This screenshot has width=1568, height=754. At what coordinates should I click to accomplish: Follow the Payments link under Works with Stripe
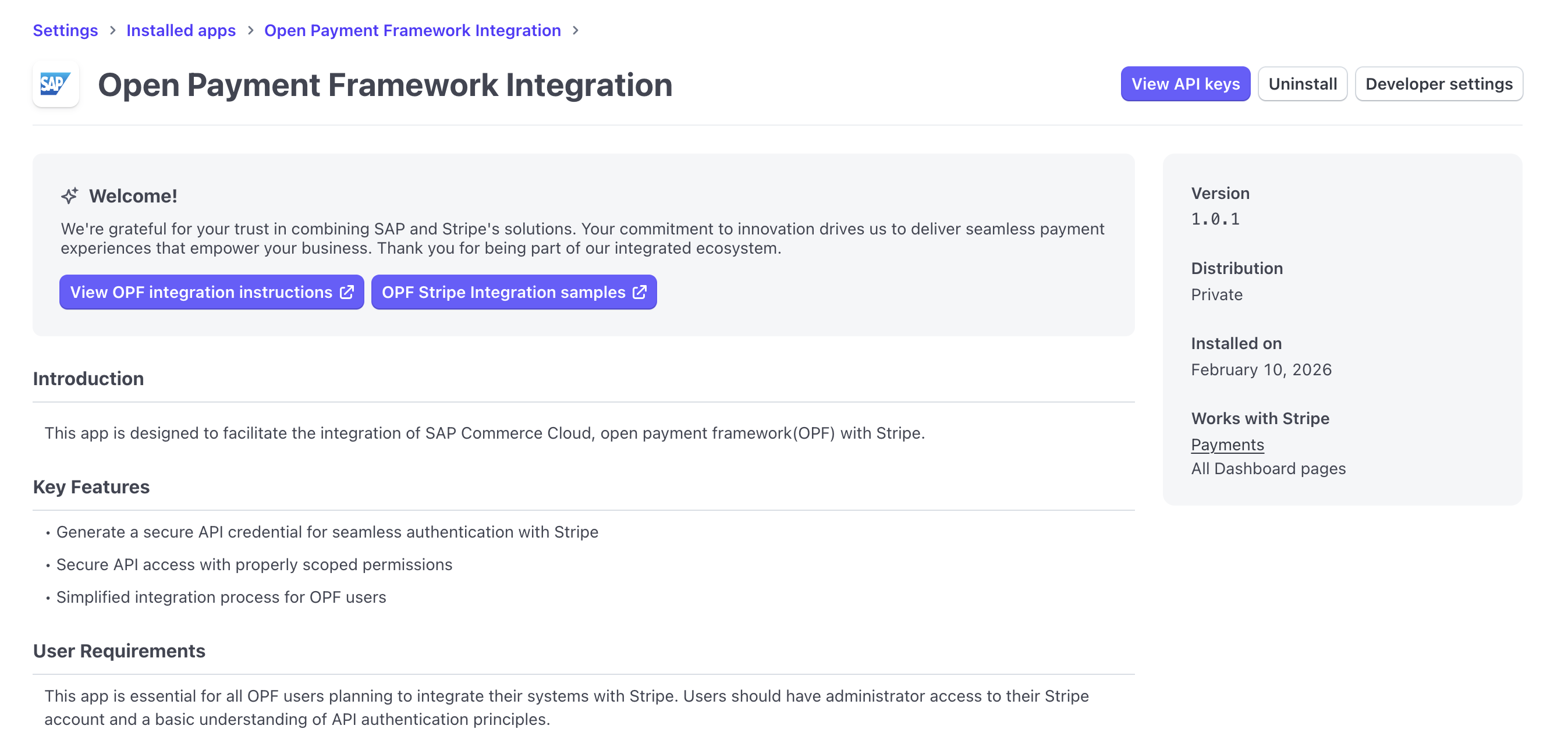(1227, 445)
